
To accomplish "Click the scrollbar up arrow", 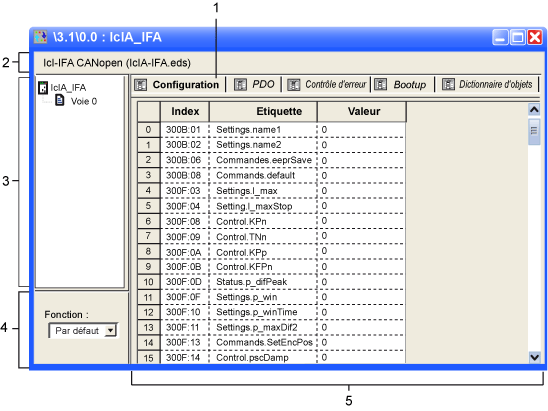I will 534,110.
